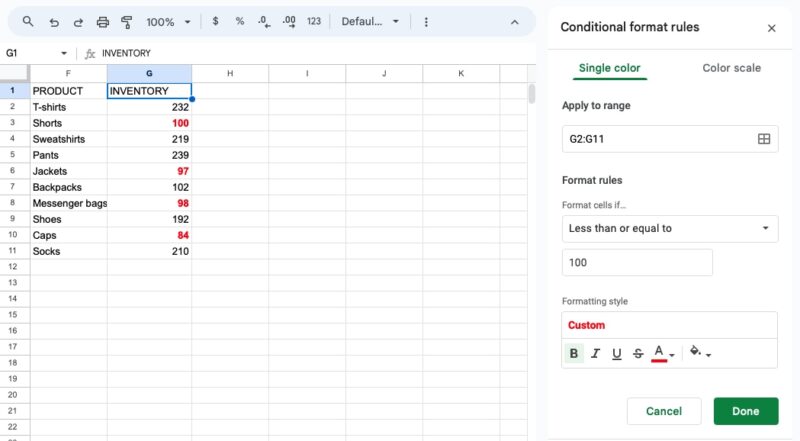This screenshot has height=441, width=800.
Task: Toggle italic in formatting style
Action: (x=595, y=353)
